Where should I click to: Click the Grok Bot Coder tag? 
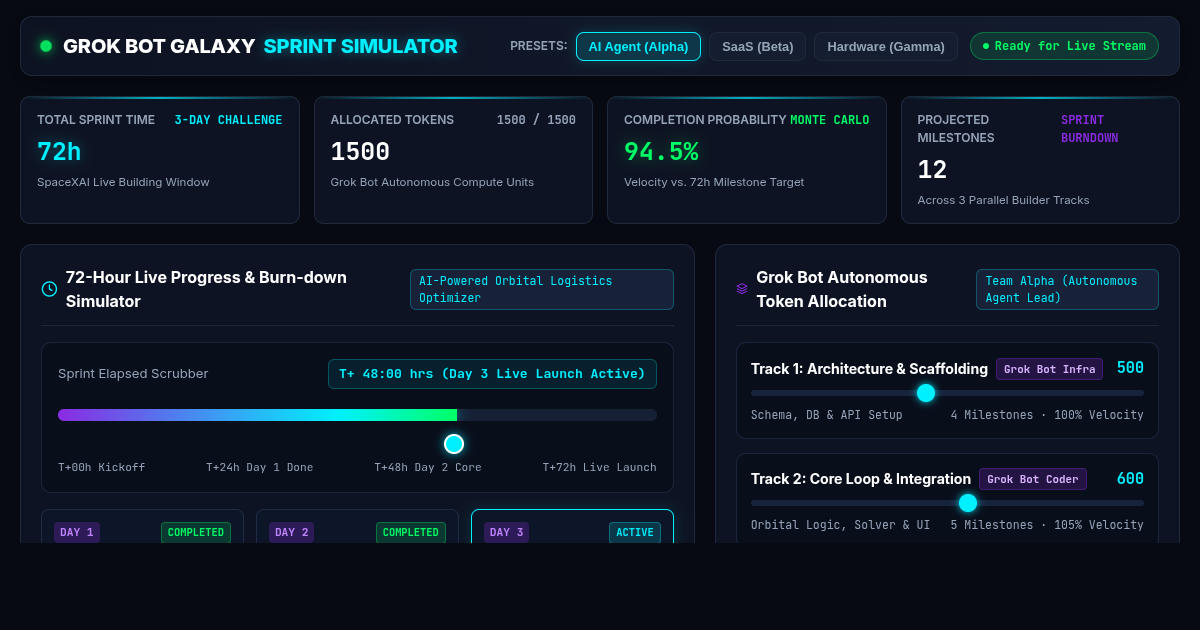coord(1032,479)
